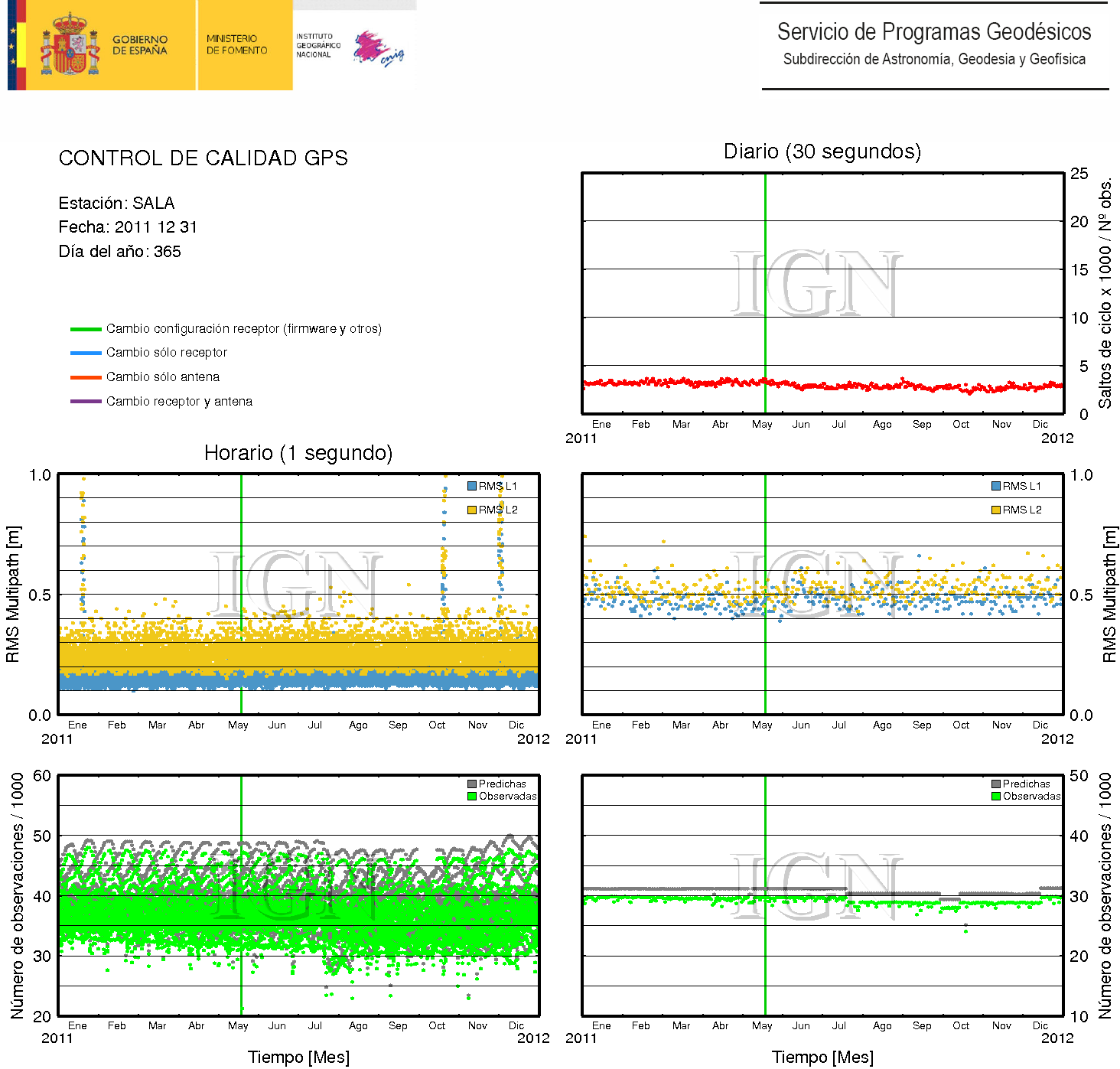Click the Instituto Geográfico Nacional text logo
Image resolution: width=1120 pixels, height=1069 pixels.
(x=317, y=46)
